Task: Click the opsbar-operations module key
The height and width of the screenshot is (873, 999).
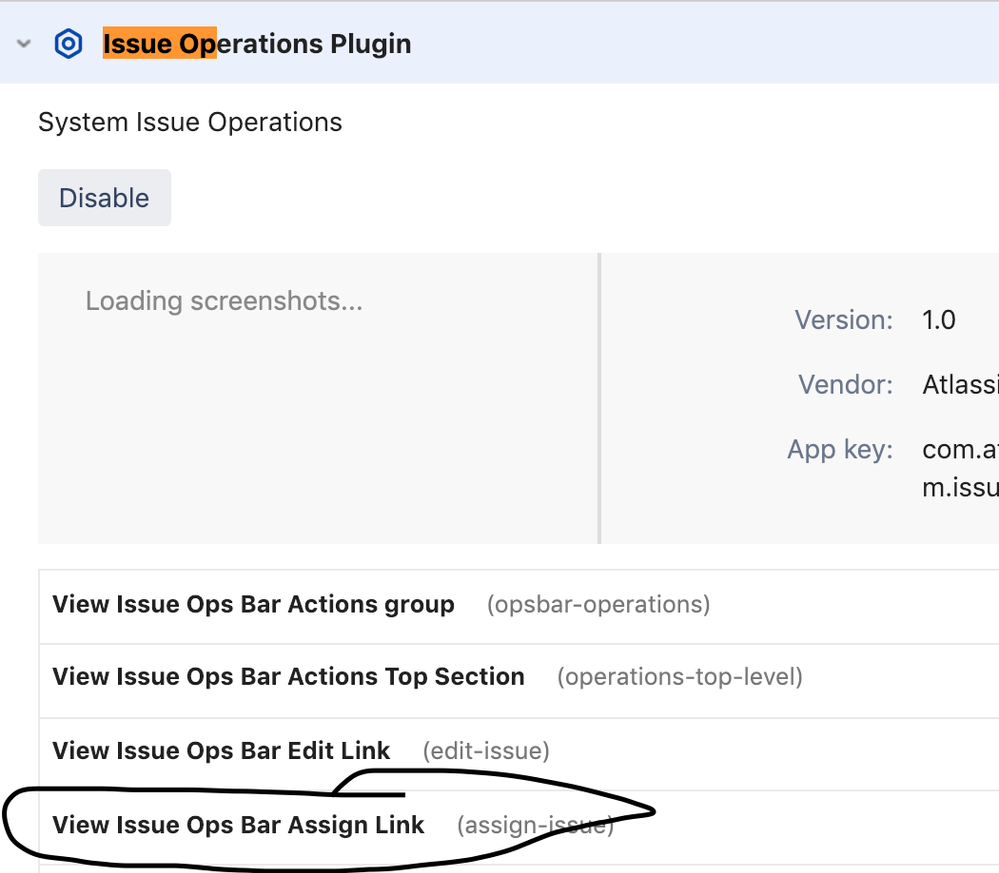Action: (x=598, y=604)
